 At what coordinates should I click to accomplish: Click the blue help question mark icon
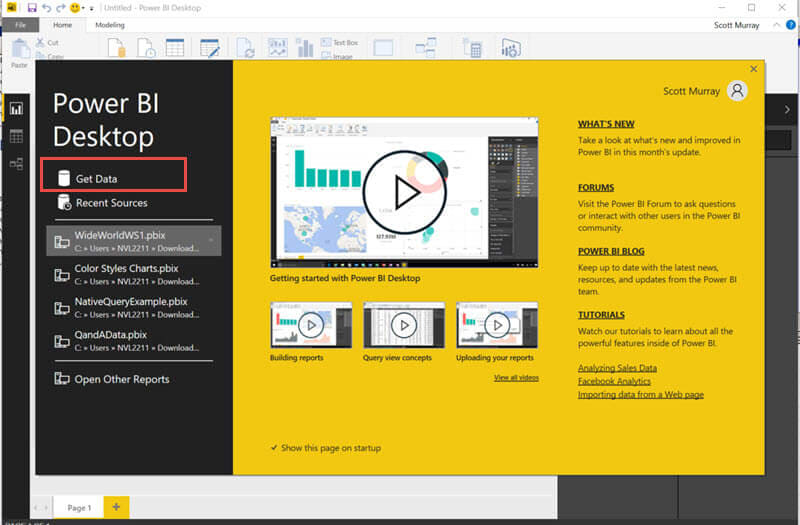pos(791,24)
